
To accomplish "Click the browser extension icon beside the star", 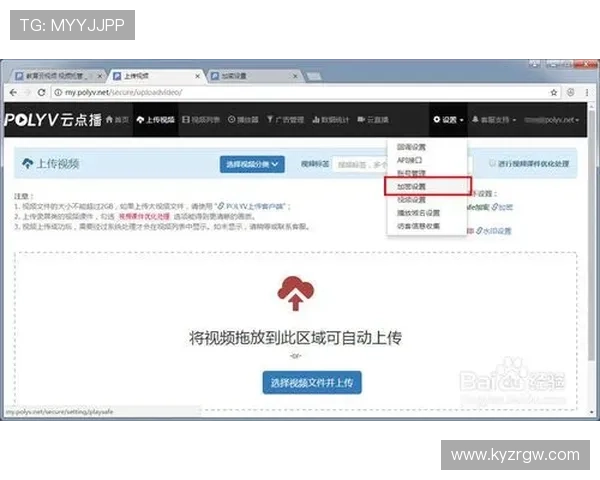I will tap(570, 92).
